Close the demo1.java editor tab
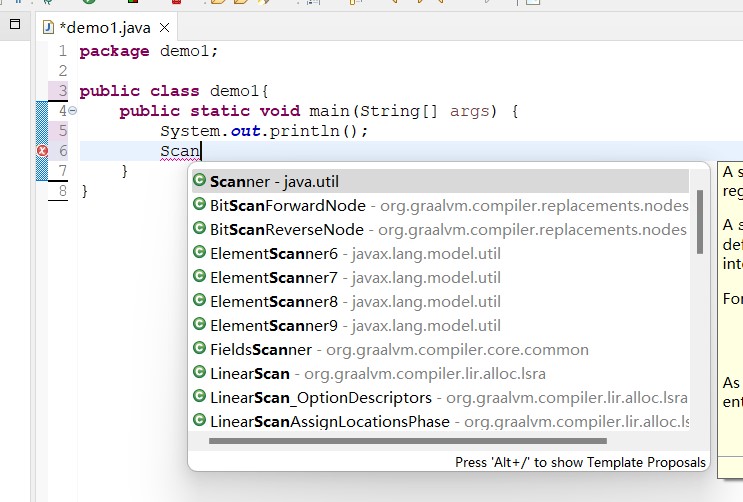 [x=164, y=28]
